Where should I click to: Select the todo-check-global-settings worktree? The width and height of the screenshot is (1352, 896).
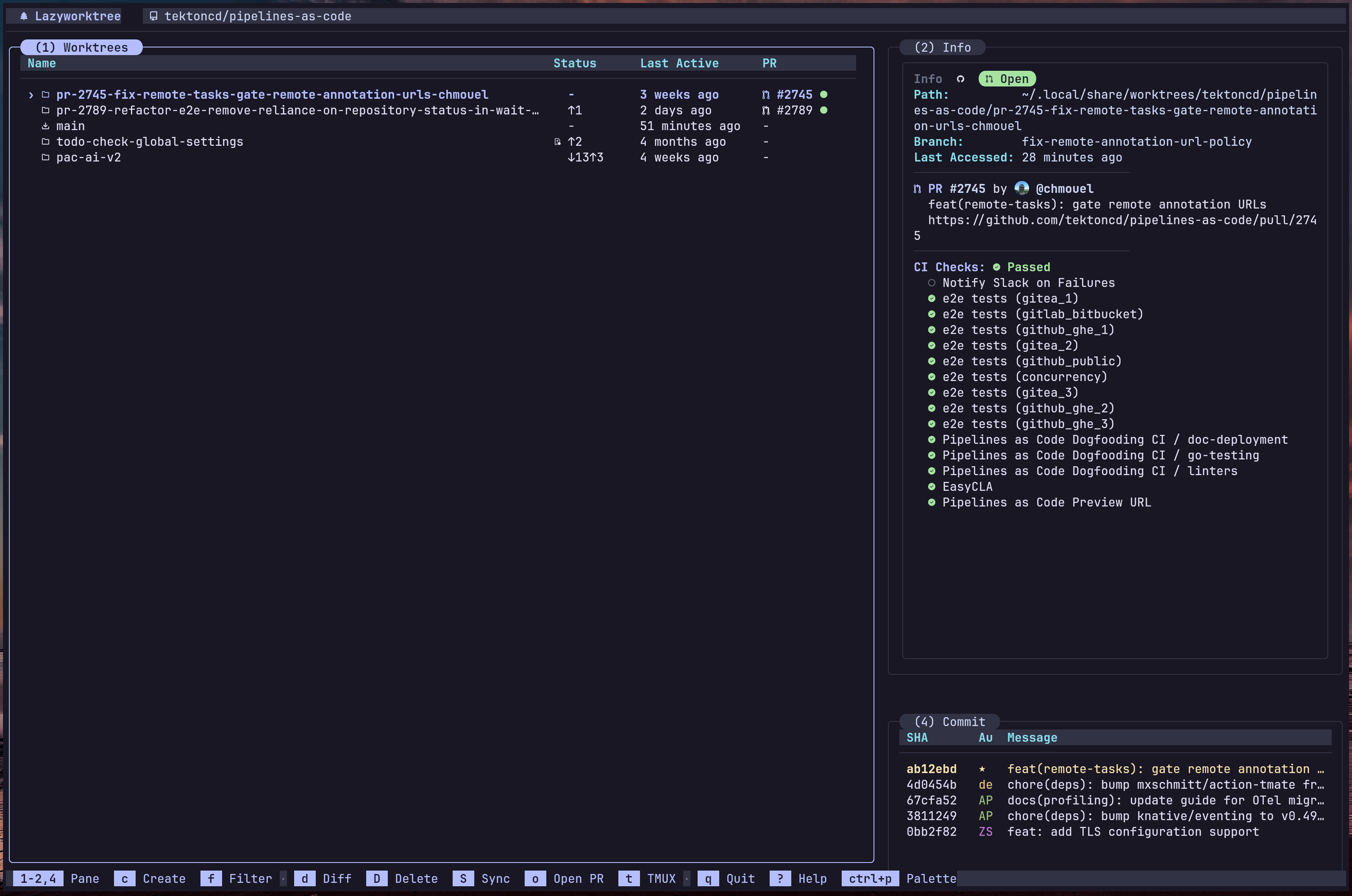point(438,142)
